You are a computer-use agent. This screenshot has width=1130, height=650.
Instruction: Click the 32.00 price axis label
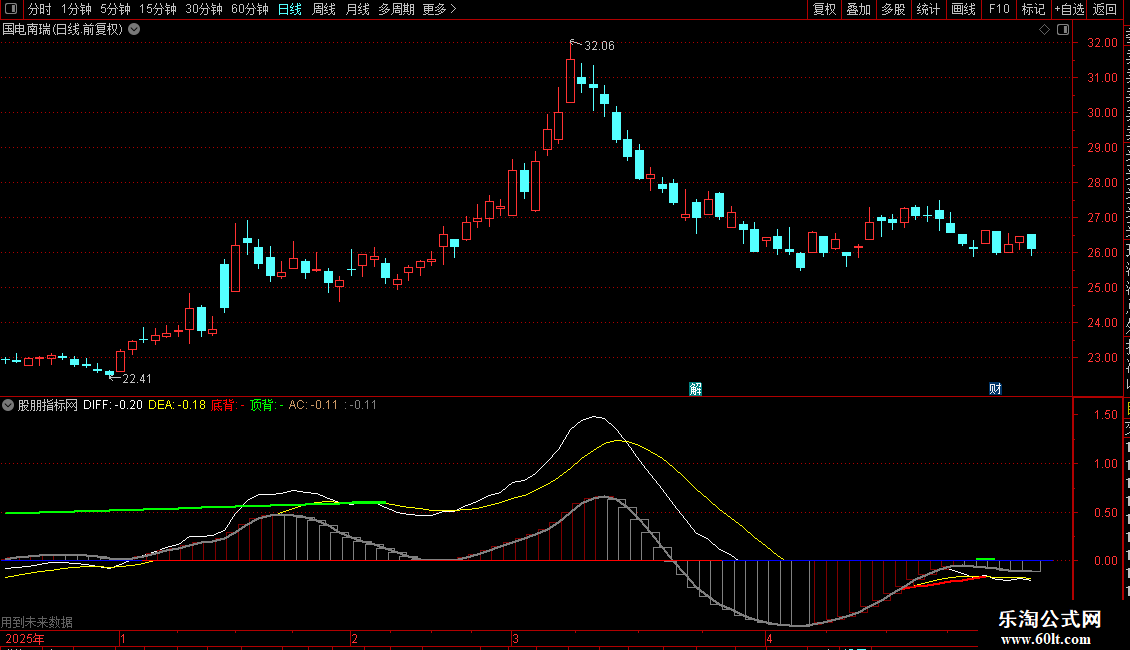pos(1103,43)
